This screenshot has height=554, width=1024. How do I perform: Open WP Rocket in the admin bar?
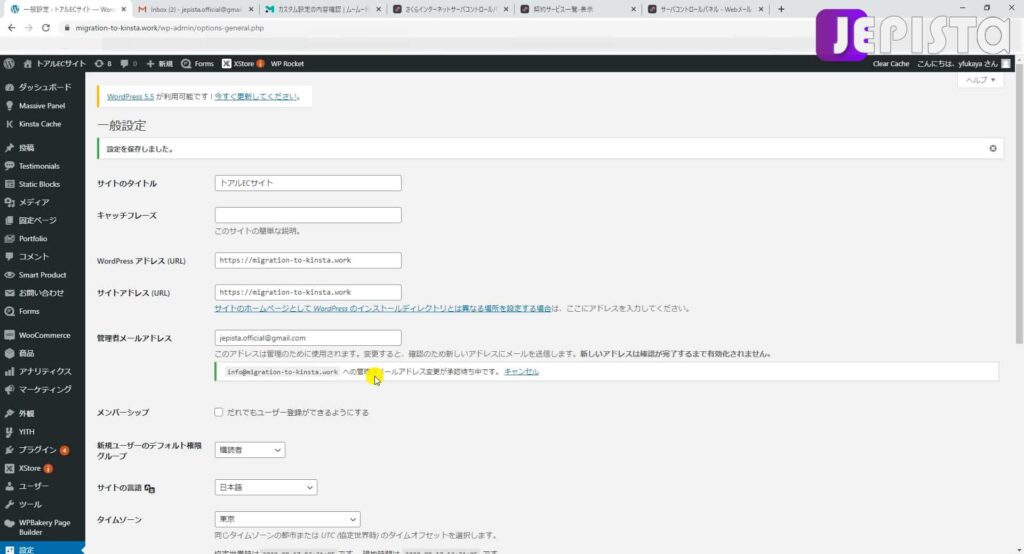[x=287, y=63]
